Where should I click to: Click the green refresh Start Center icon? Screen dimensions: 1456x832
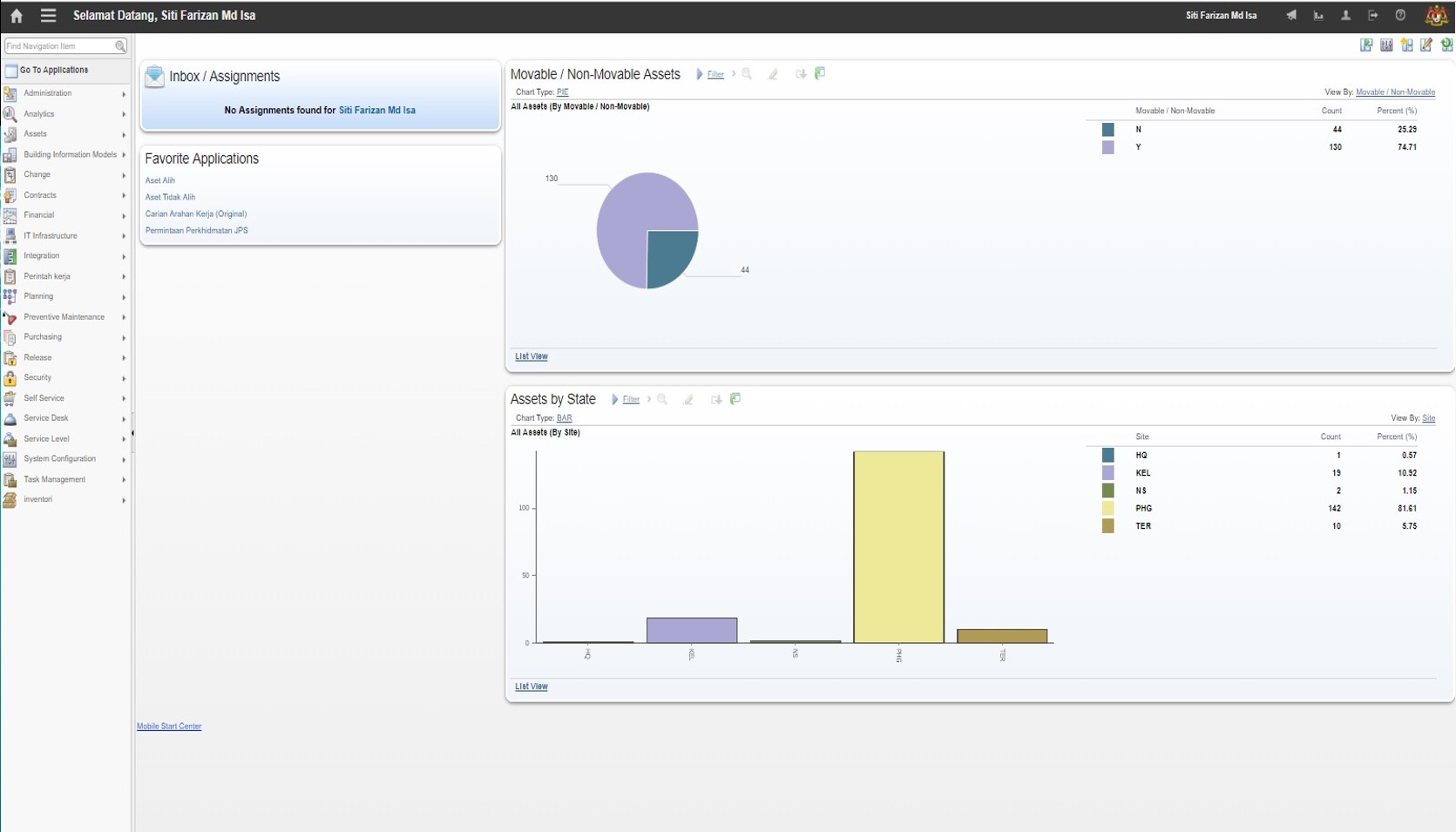point(1446,45)
